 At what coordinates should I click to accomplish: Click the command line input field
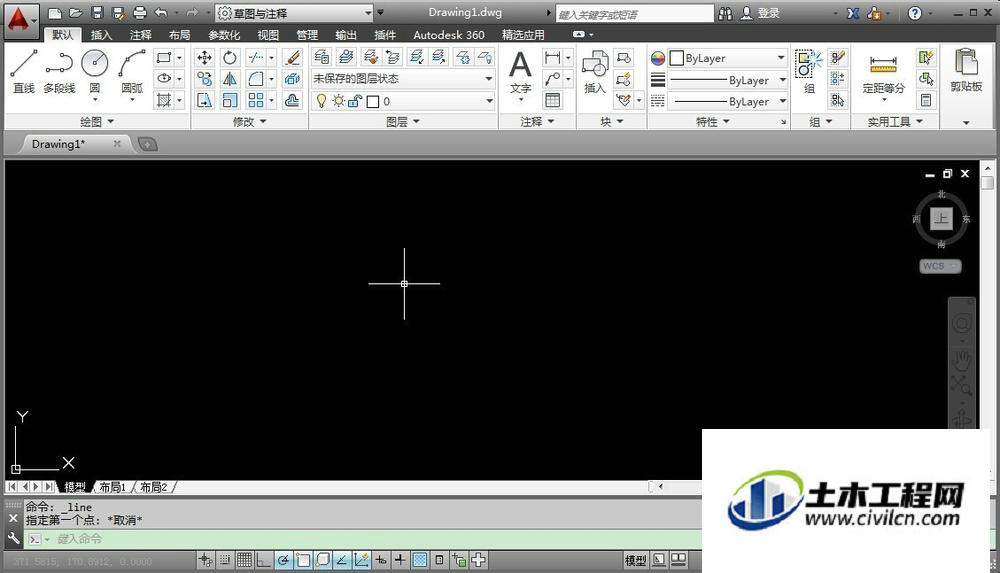[x=370, y=539]
